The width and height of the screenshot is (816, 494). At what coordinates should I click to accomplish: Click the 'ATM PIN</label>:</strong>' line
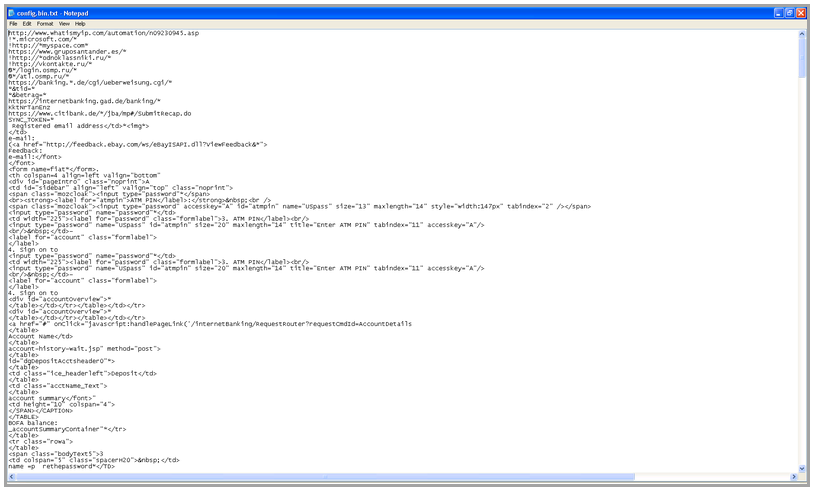139,200
